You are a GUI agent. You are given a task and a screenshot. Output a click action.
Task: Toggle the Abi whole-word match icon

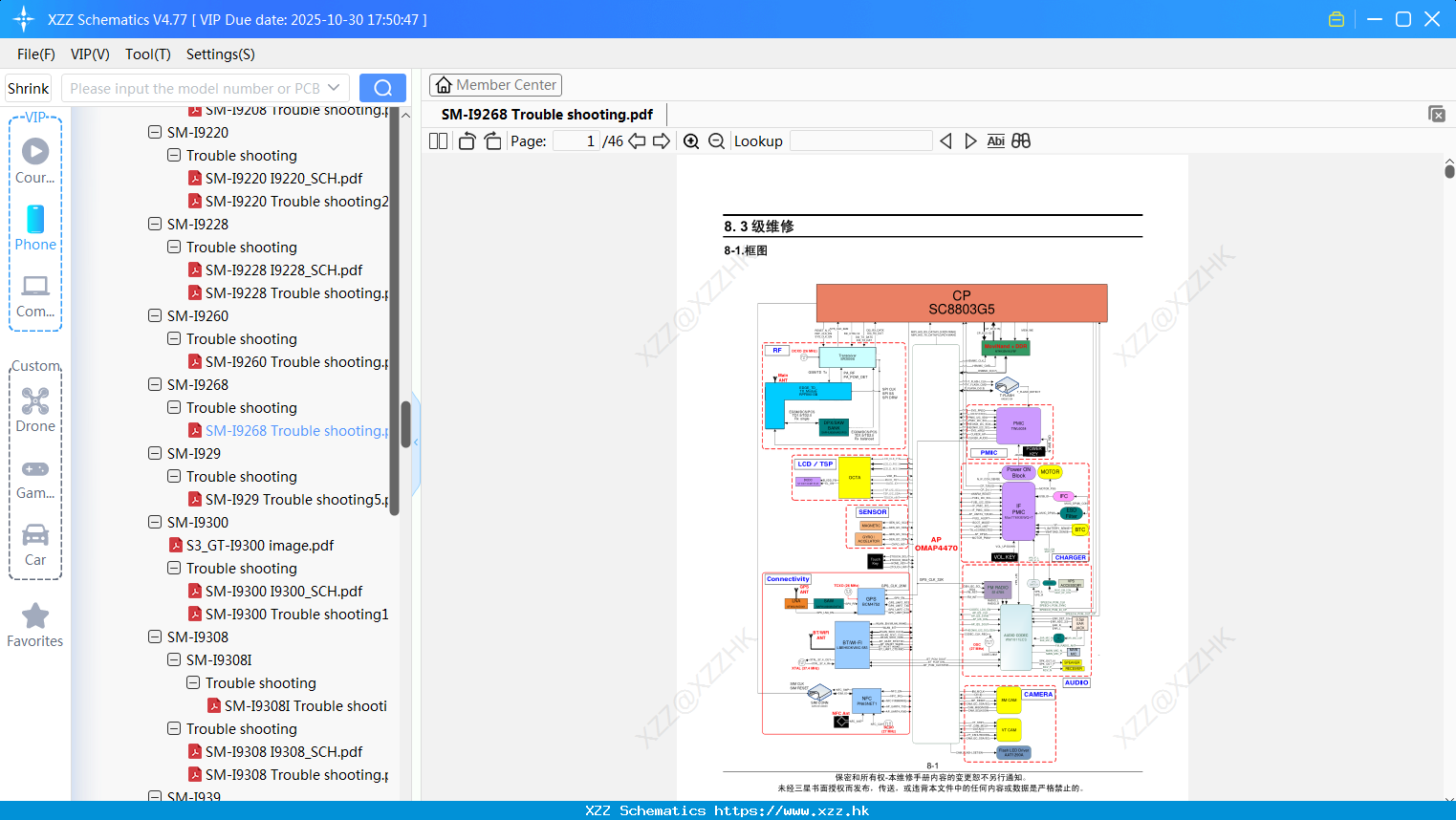tap(995, 141)
